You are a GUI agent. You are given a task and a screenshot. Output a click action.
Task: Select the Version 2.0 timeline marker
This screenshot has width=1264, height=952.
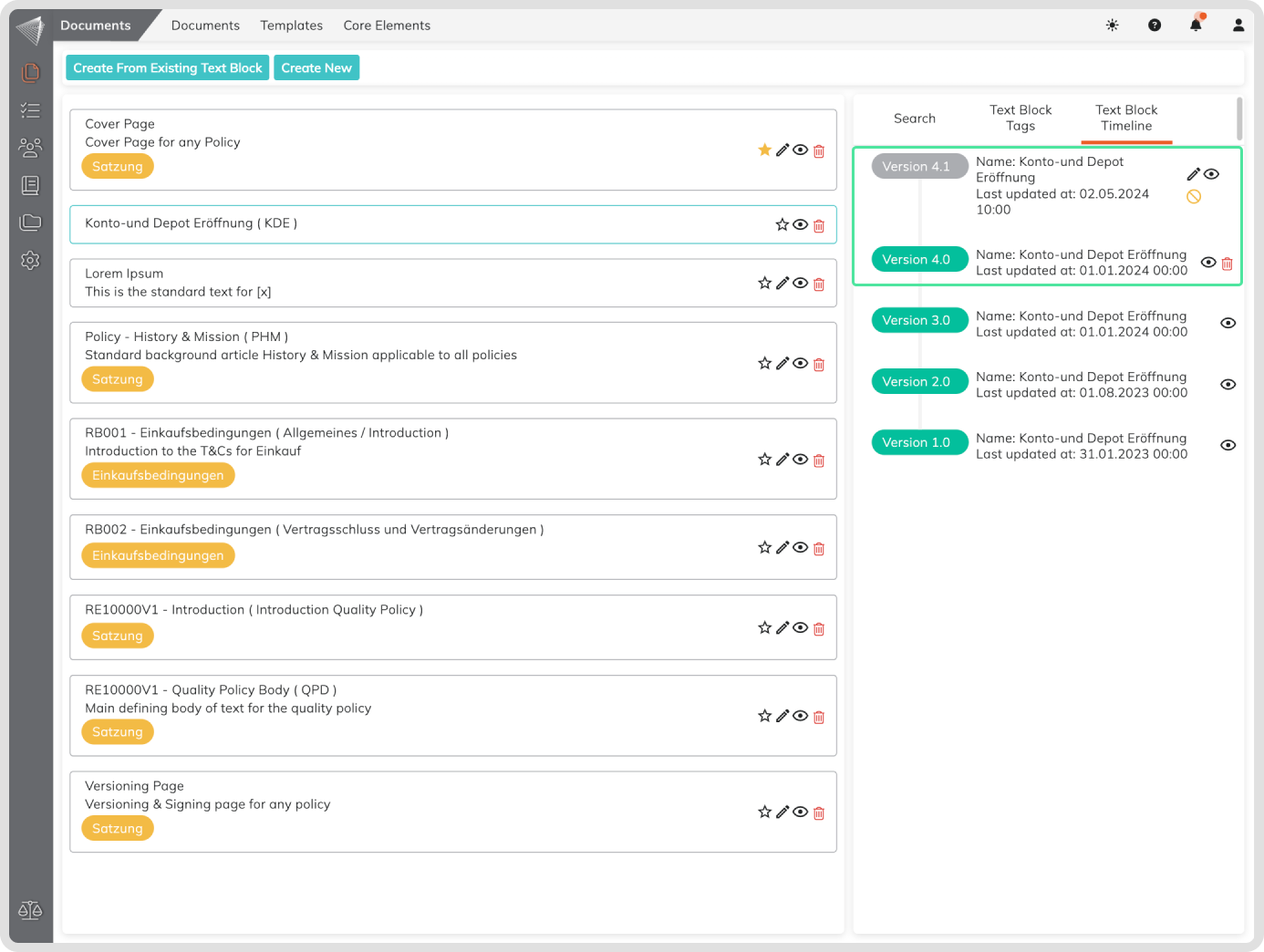point(918,382)
